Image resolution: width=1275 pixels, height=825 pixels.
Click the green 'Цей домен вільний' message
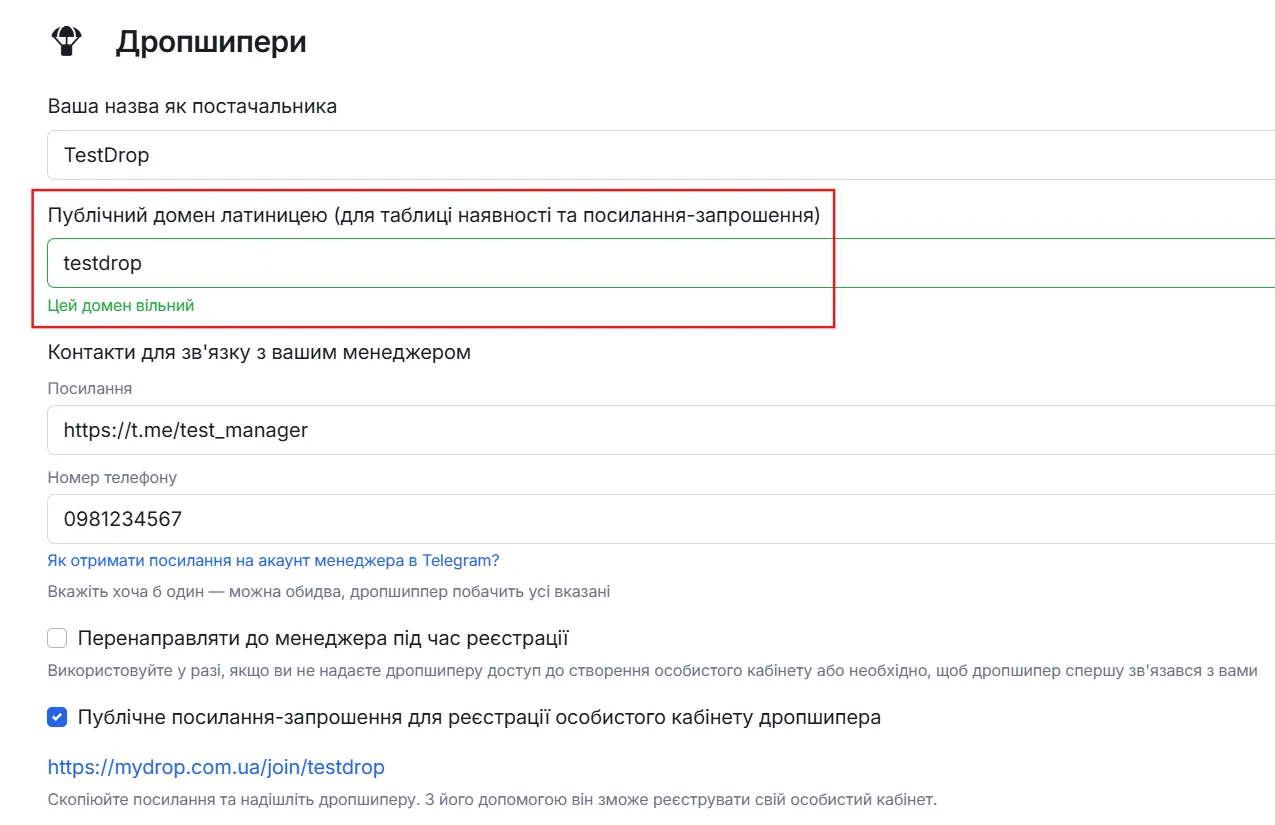(x=121, y=305)
